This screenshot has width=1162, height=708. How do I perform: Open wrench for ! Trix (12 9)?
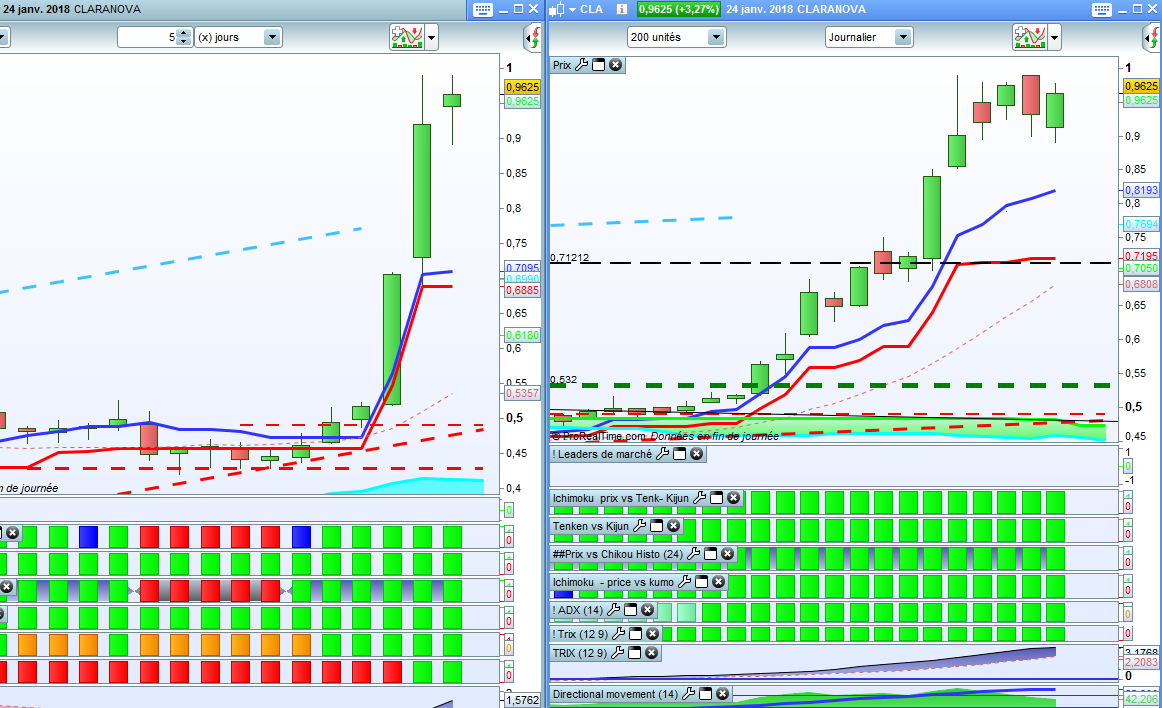pos(618,634)
